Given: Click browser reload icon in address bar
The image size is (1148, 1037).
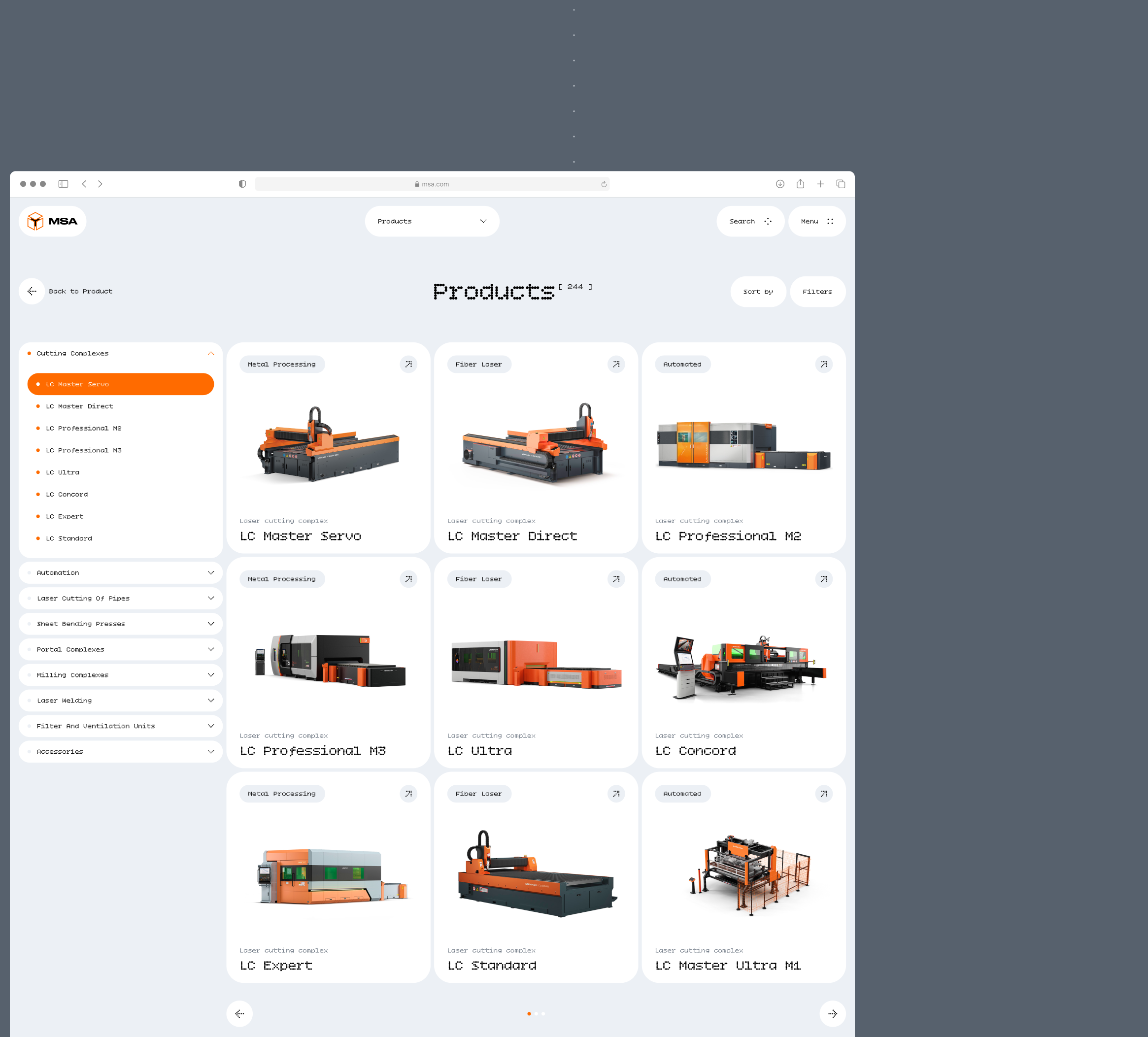Looking at the screenshot, I should click(x=604, y=185).
